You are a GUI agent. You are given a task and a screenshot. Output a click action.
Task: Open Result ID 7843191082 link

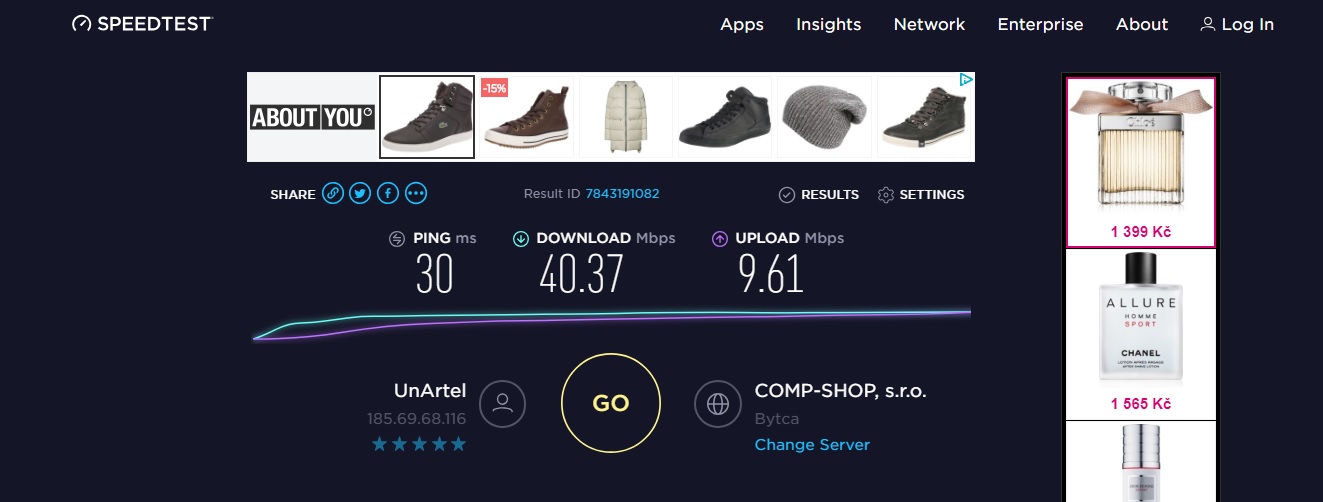622,194
